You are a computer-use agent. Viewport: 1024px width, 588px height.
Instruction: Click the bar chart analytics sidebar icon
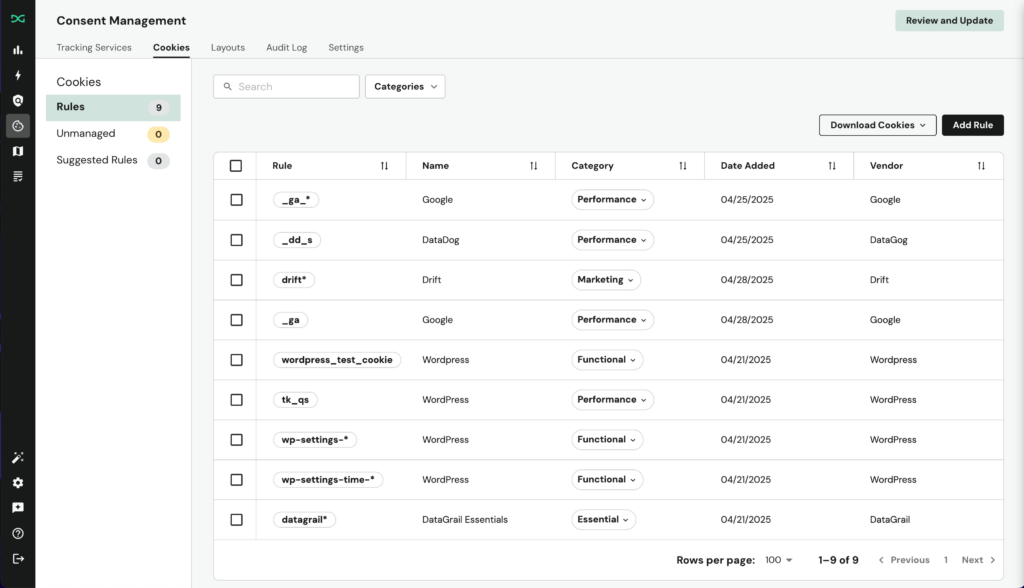(17, 50)
